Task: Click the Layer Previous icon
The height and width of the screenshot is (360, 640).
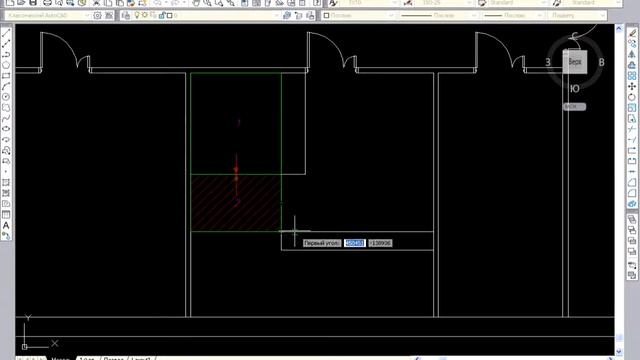Action: [299, 16]
